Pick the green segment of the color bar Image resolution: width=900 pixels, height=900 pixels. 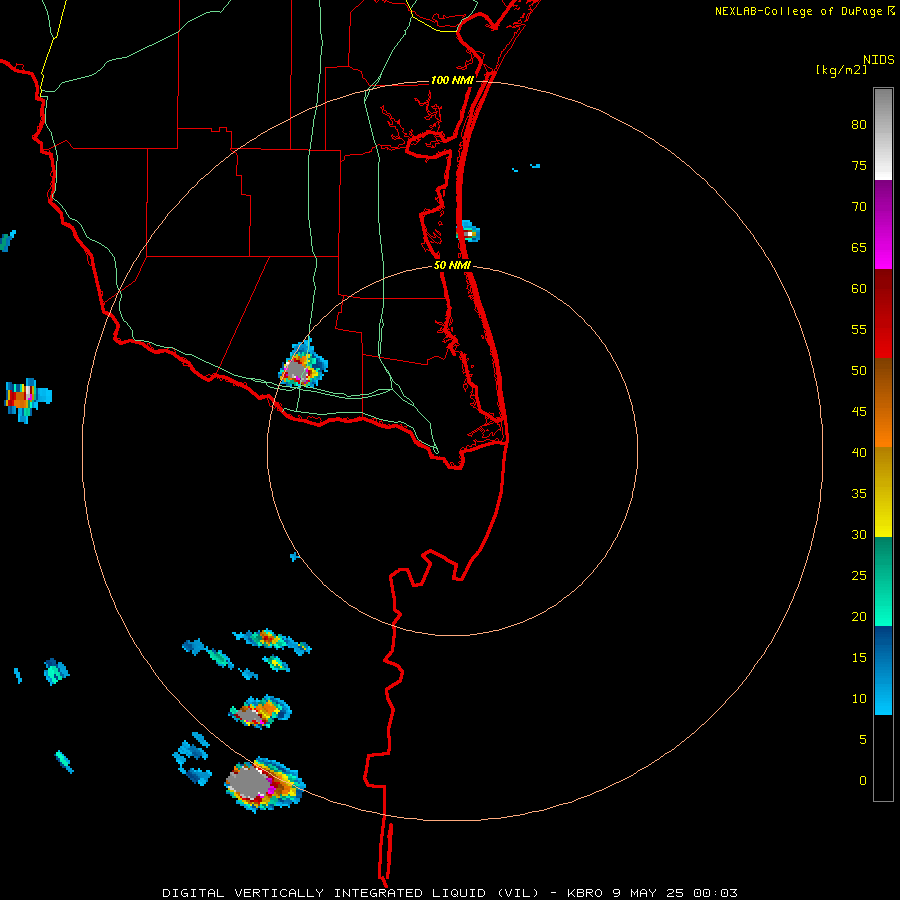click(x=883, y=581)
